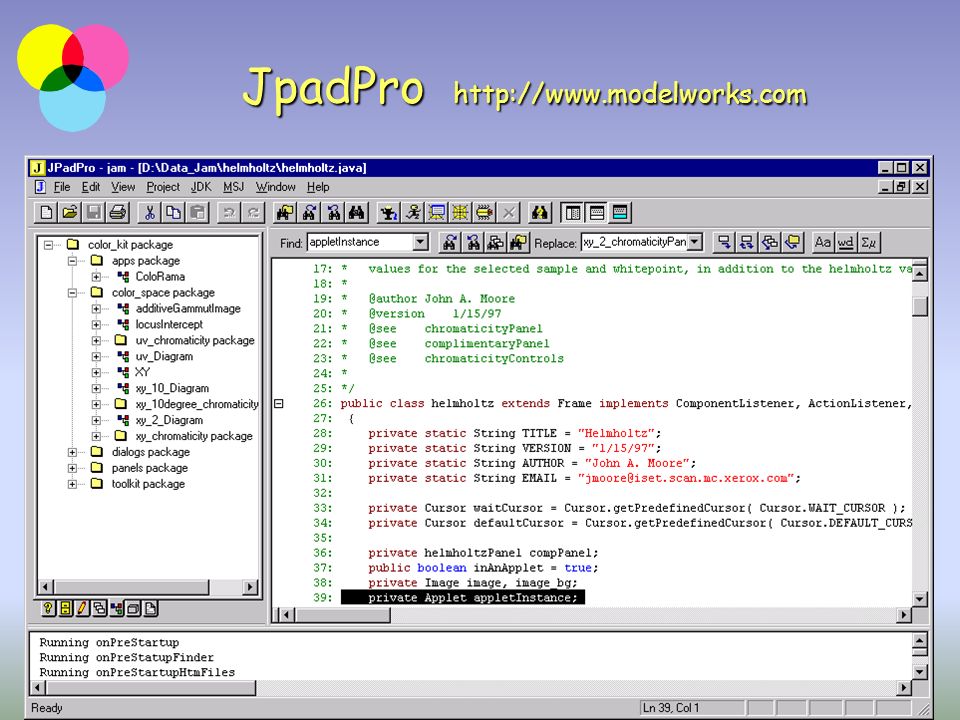Toggle the output pane view button
Viewport: 960px width, 720px height.
click(x=596, y=212)
